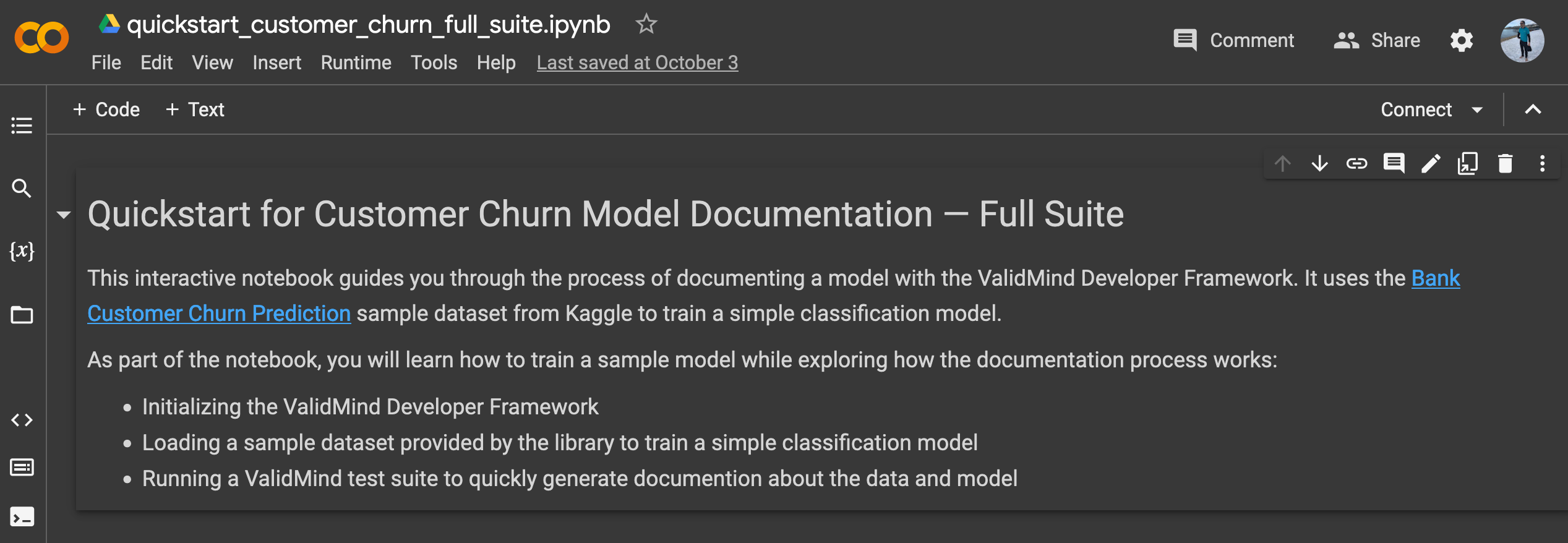Open the Runtime menu
Viewport: 1568px width, 543px height.
[x=356, y=62]
